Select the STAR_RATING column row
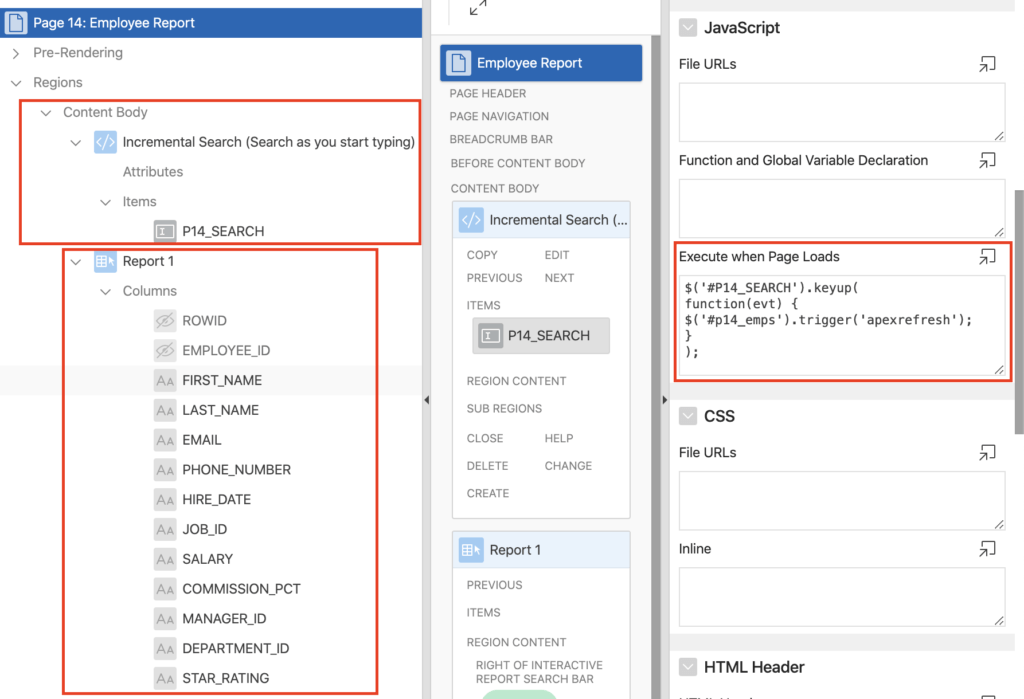This screenshot has width=1024, height=699. pos(211,678)
